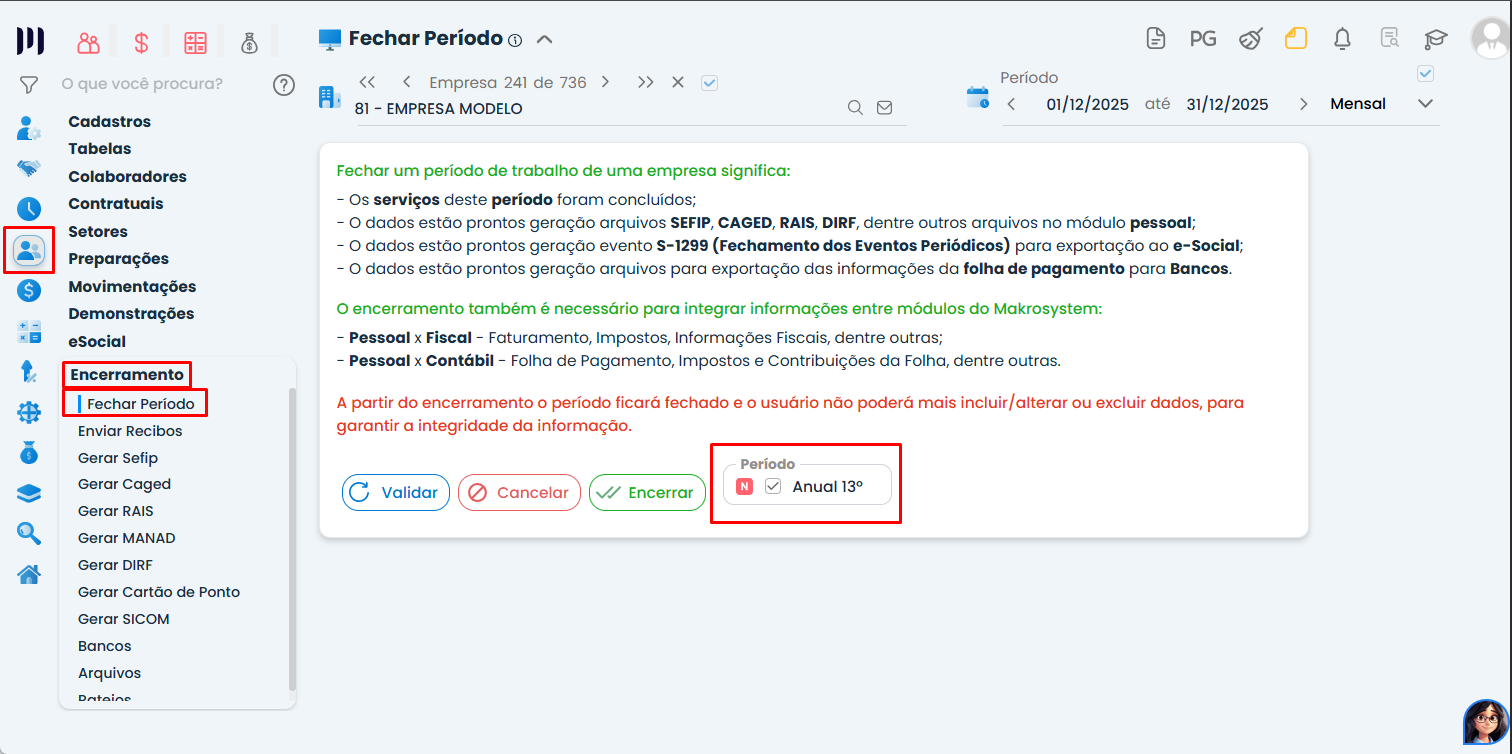Clear the company selection with X

pyautogui.click(x=678, y=82)
